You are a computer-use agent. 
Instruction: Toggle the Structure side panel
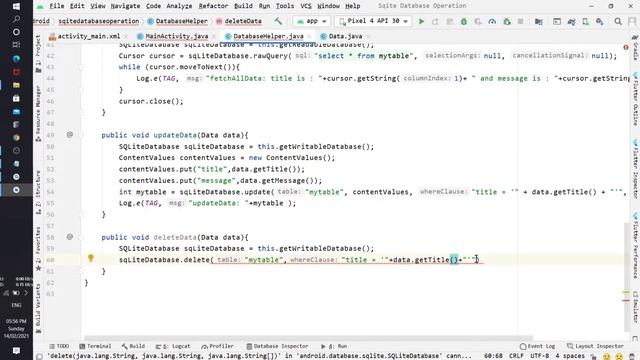pyautogui.click(x=38, y=192)
